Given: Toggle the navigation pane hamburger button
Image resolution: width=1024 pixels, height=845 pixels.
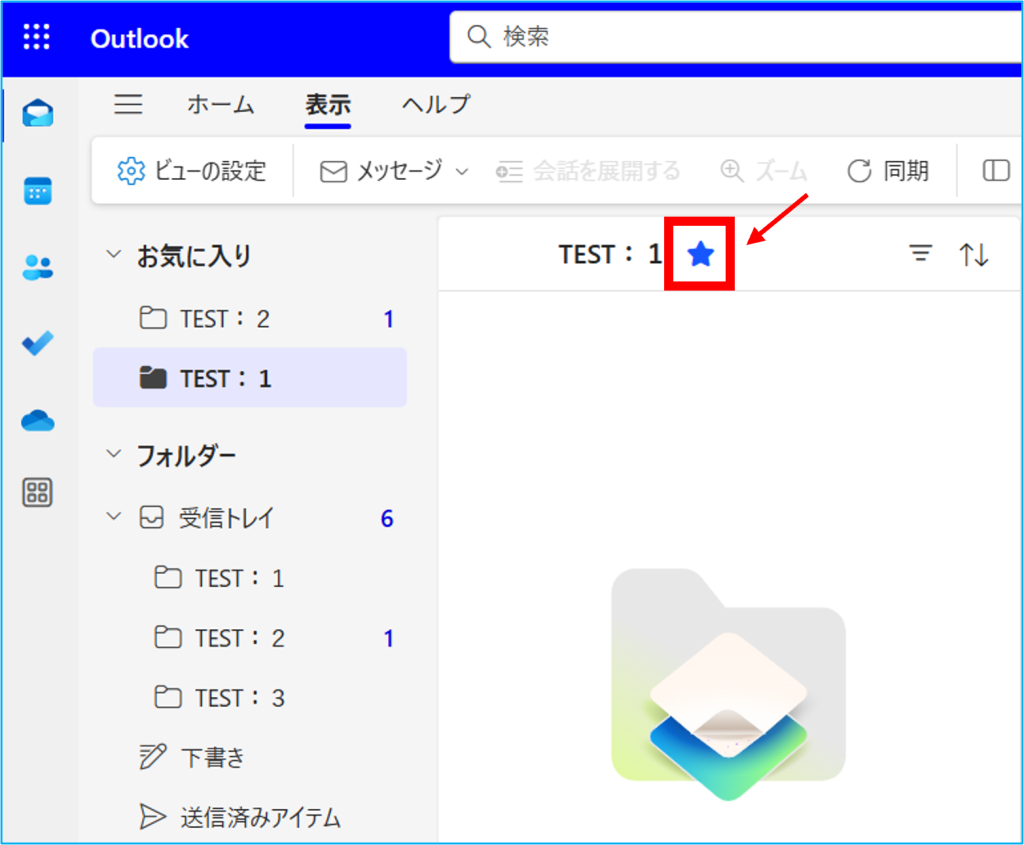Looking at the screenshot, I should [128, 104].
